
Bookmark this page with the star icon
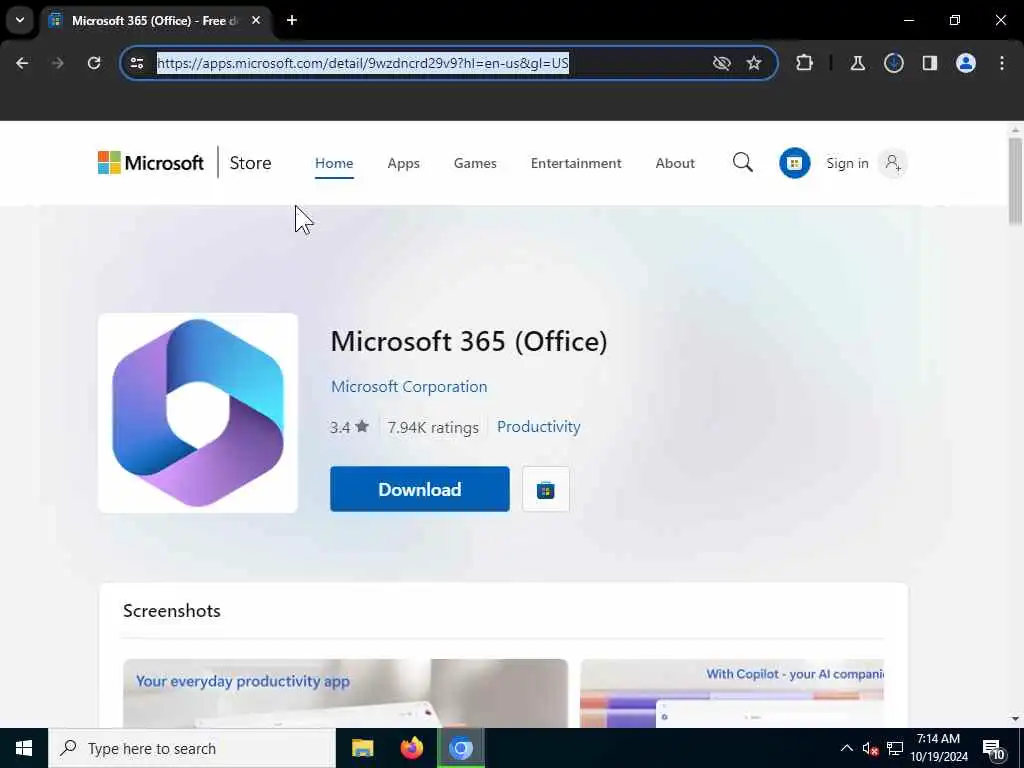[x=754, y=63]
